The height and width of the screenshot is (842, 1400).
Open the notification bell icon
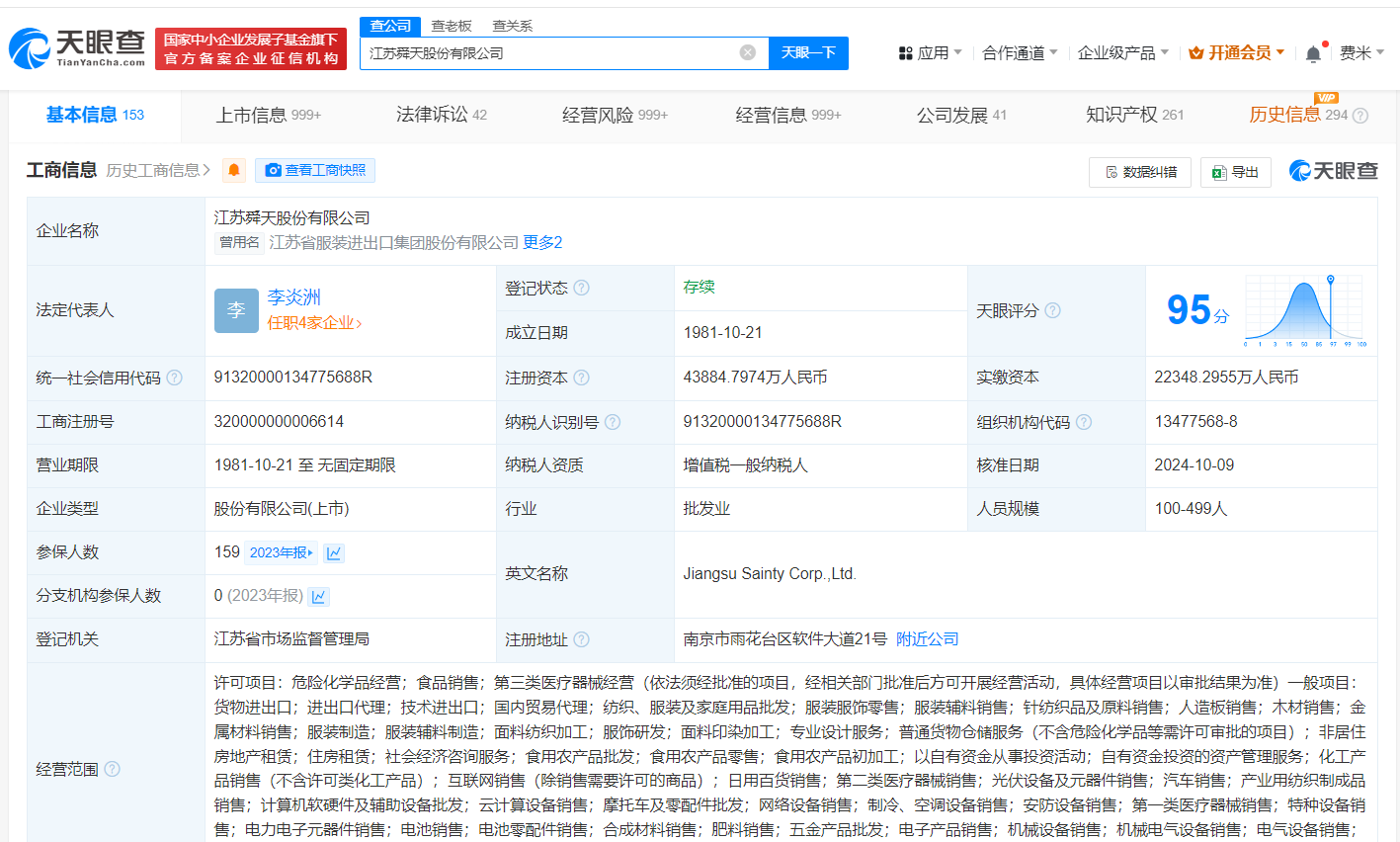point(1313,53)
